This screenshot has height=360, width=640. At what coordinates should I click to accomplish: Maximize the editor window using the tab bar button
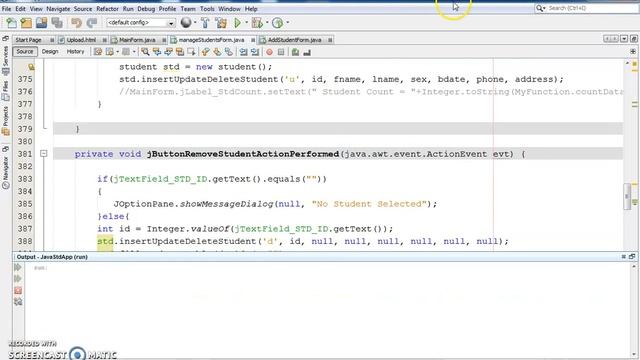[634, 39]
